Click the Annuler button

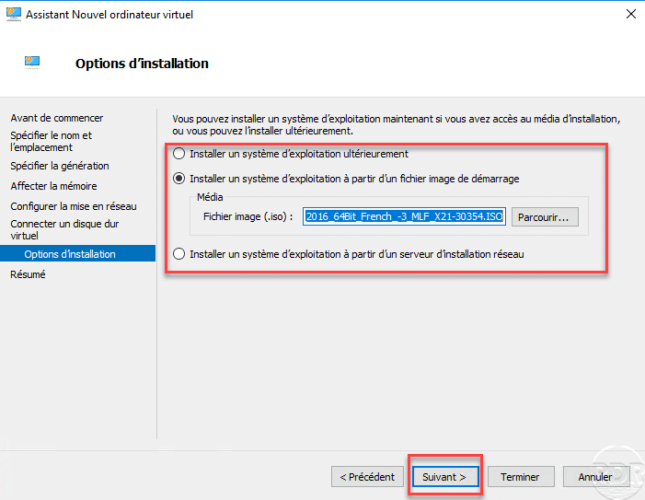(596, 477)
